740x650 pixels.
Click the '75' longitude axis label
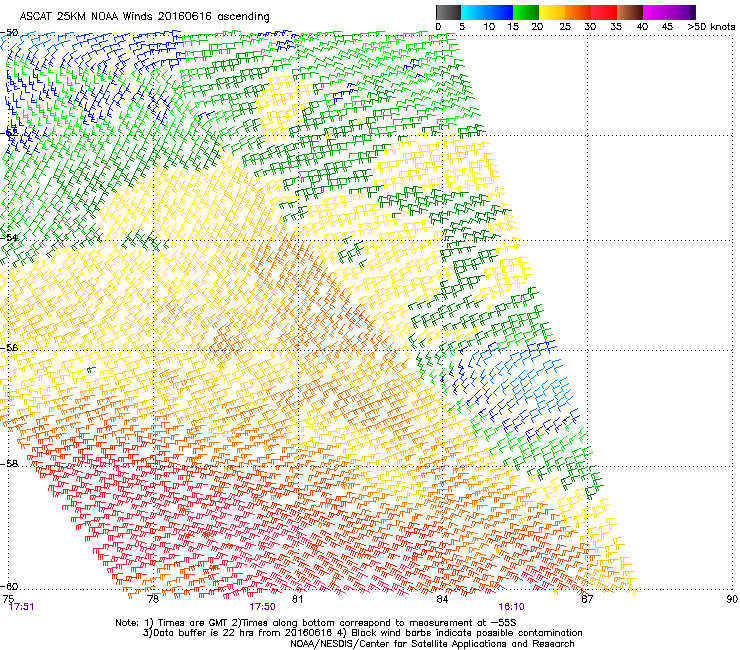click(x=8, y=599)
